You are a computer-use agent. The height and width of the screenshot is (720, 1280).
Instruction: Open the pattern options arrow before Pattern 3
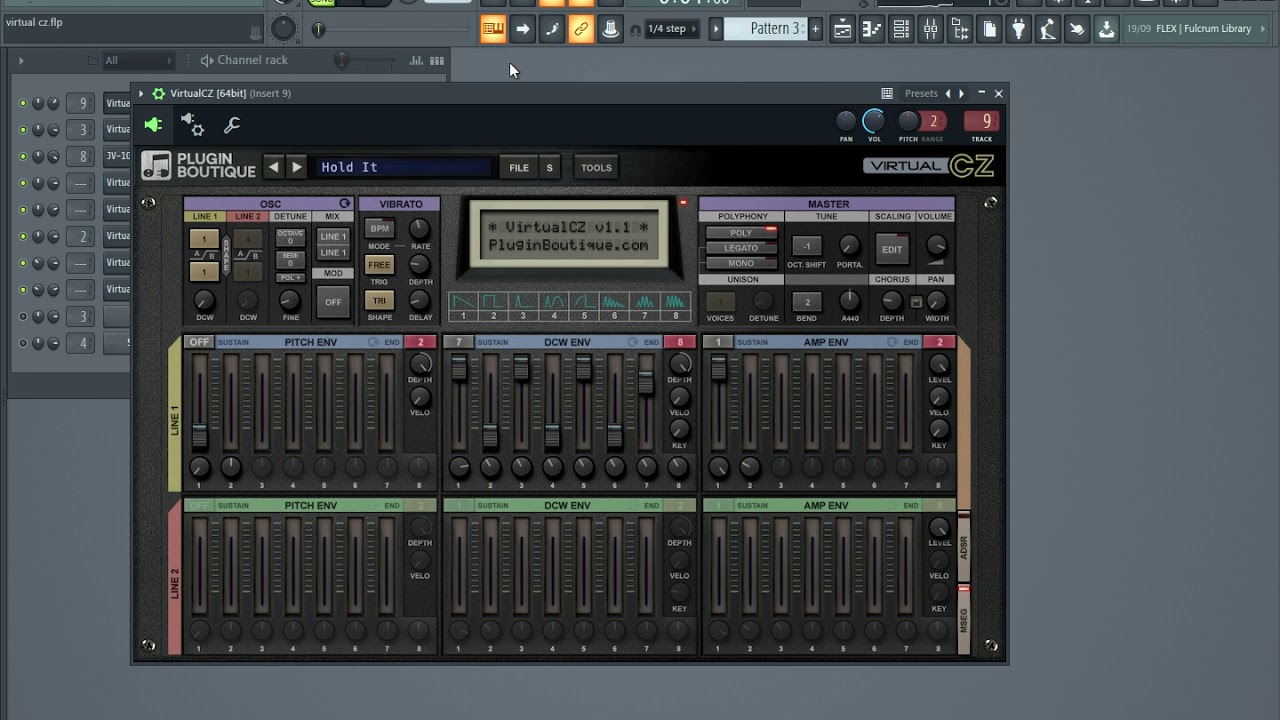tap(716, 29)
